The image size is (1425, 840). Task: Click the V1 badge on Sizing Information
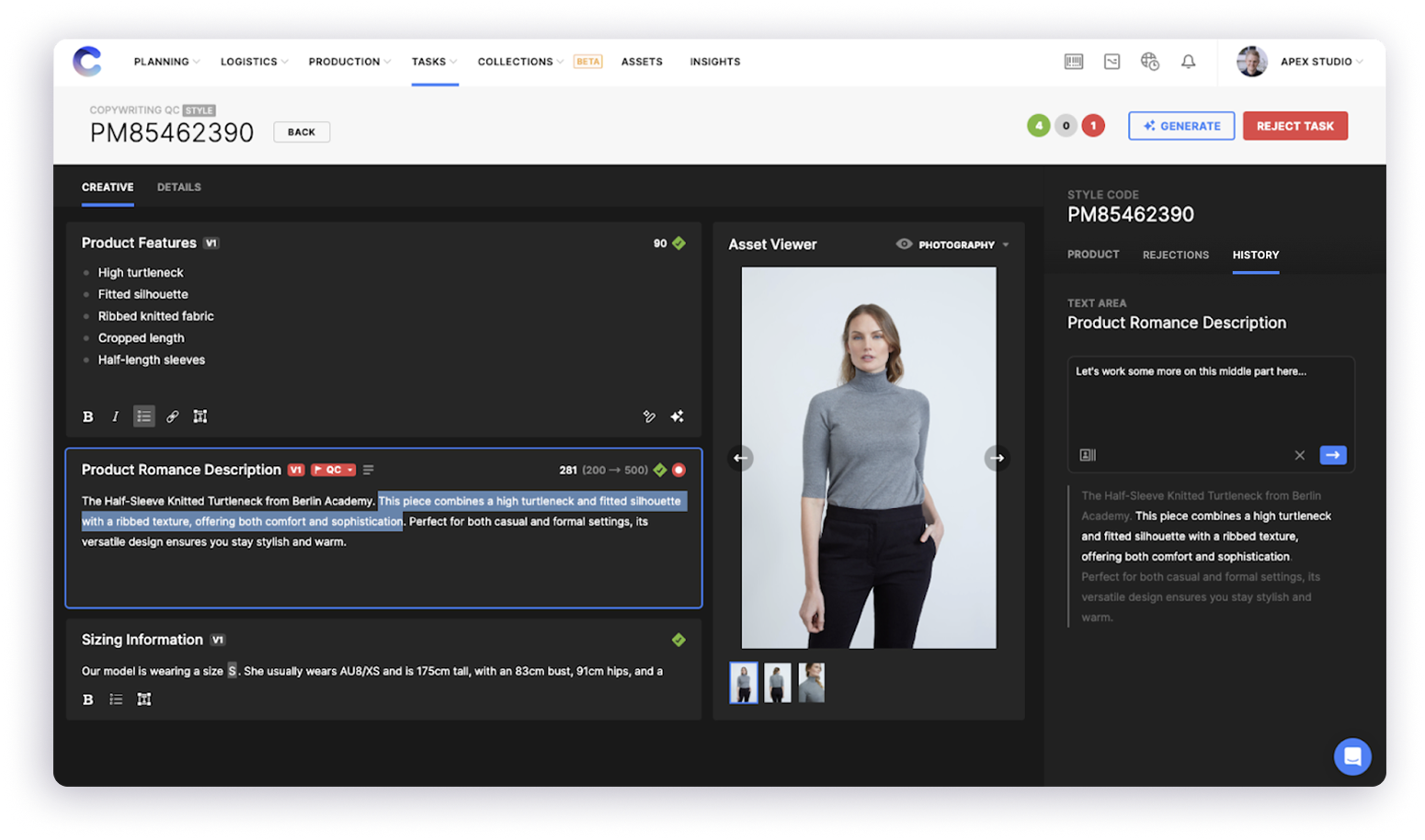pyautogui.click(x=218, y=640)
